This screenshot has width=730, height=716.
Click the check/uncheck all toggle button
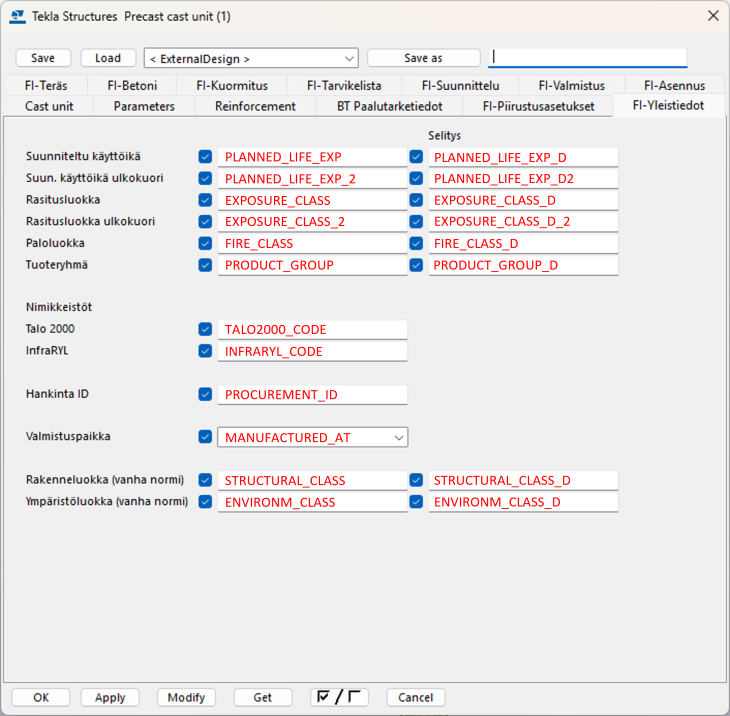click(339, 697)
